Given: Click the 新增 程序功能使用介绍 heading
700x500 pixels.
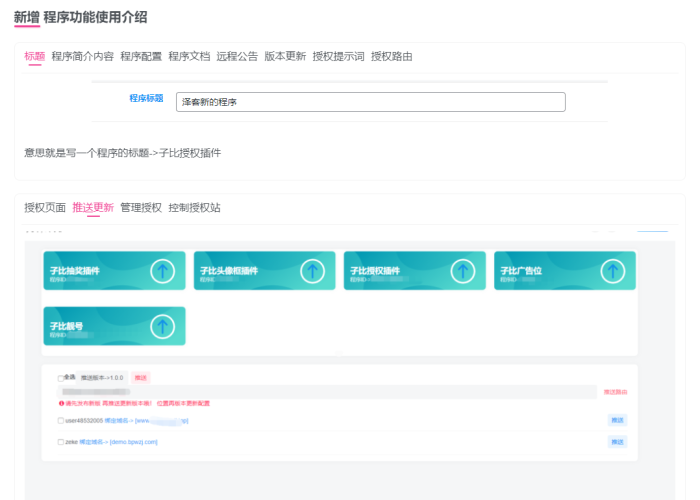Looking at the screenshot, I should 80,17.
